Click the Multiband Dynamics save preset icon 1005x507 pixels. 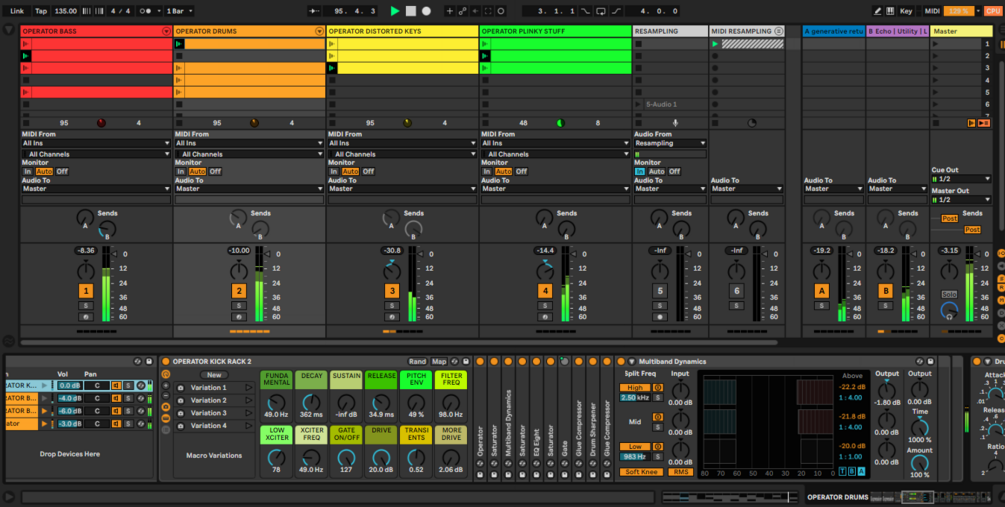[x=933, y=362]
